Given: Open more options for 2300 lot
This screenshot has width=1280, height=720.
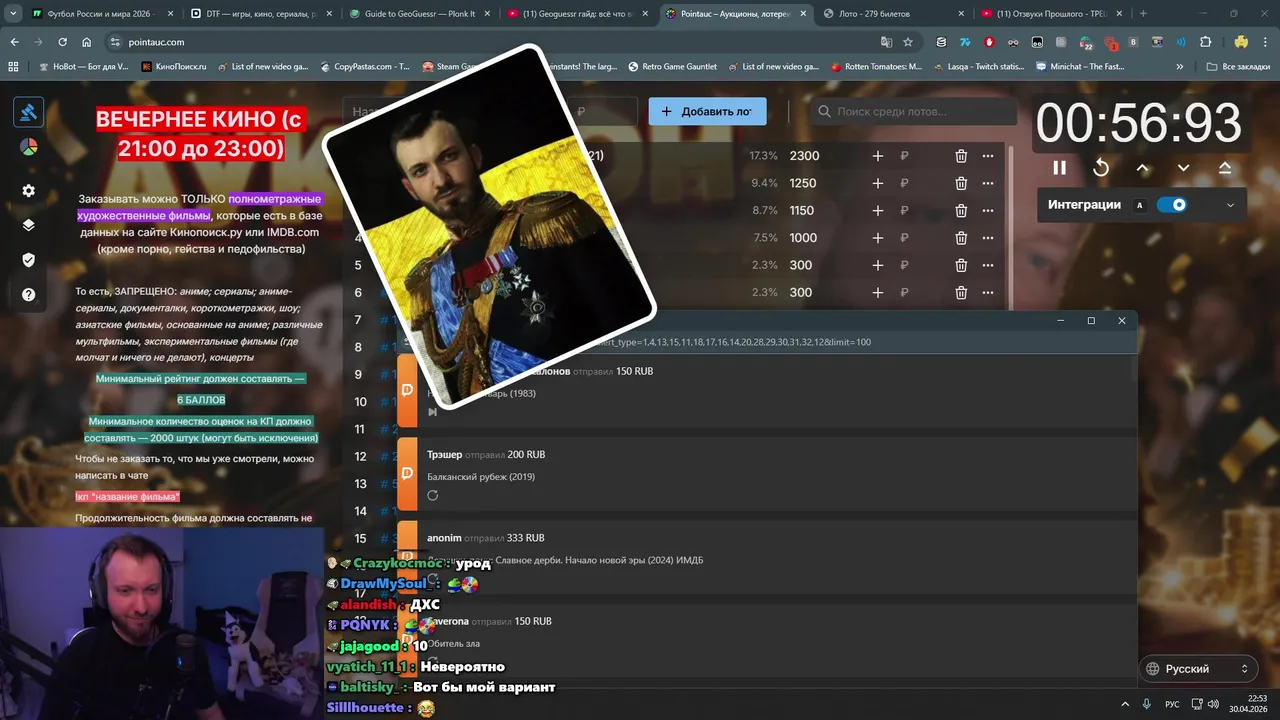Looking at the screenshot, I should [x=988, y=156].
